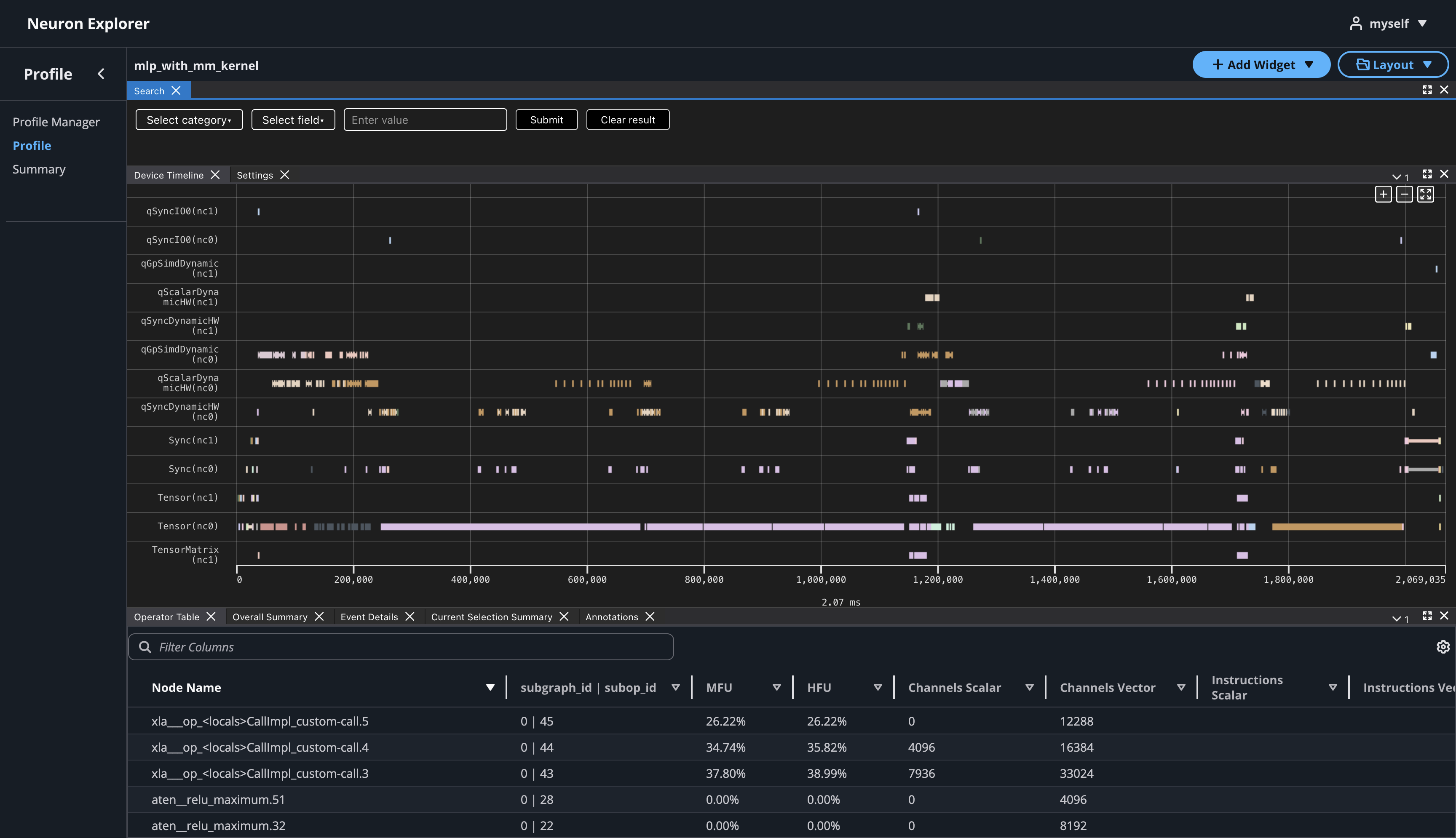Click the Clear result button
1456x838 pixels.
pyautogui.click(x=628, y=120)
